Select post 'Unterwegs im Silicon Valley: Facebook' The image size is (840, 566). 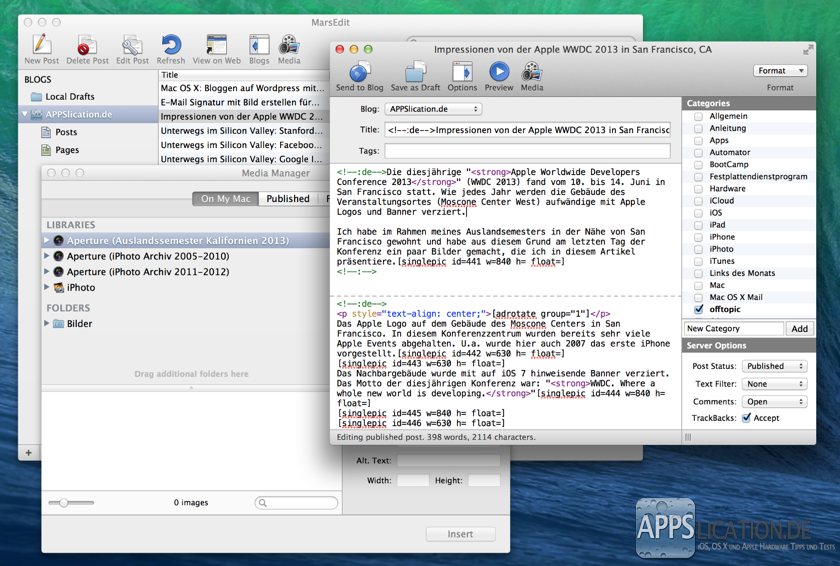tap(244, 145)
